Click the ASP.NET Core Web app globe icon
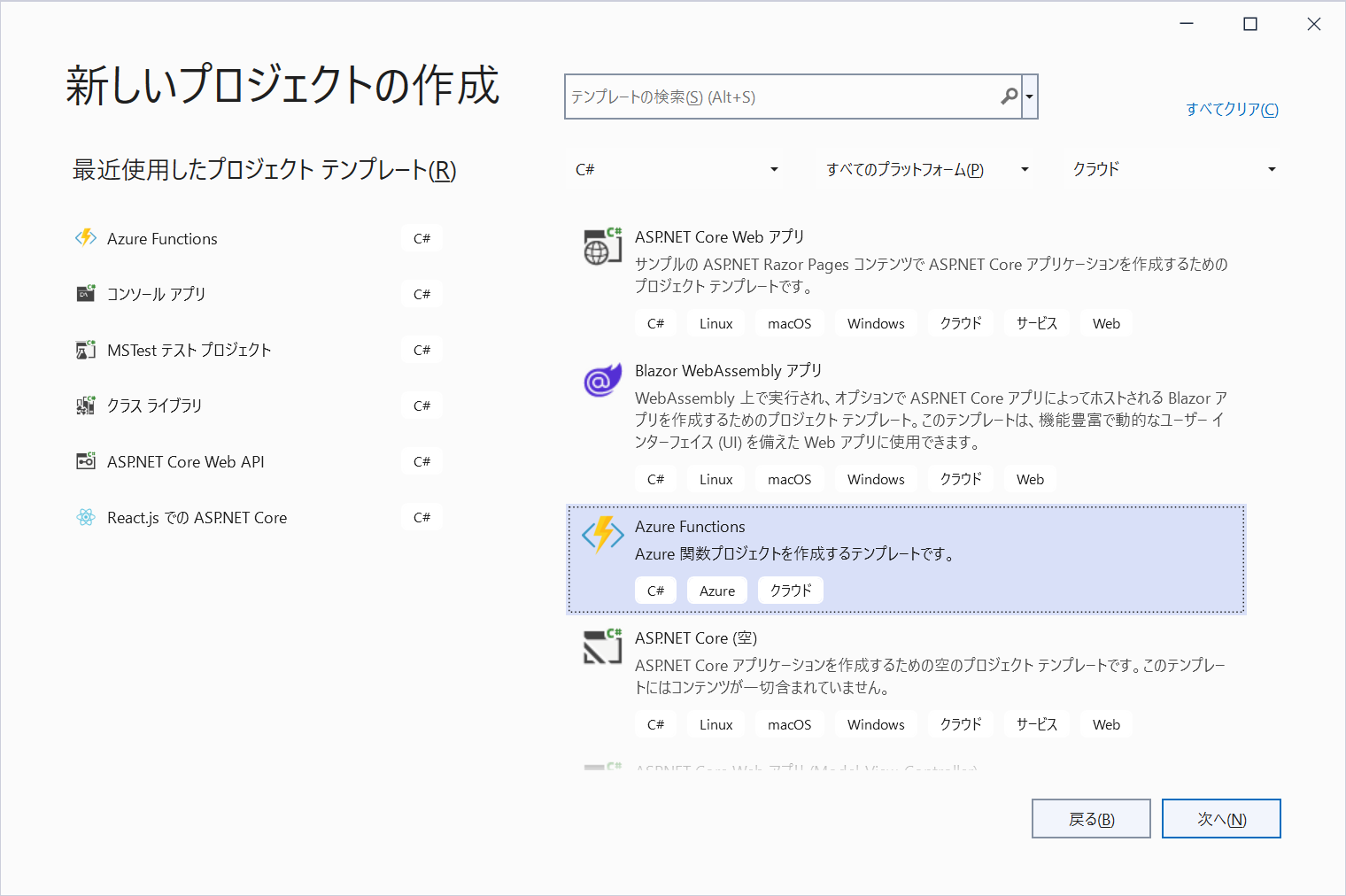 click(x=602, y=247)
